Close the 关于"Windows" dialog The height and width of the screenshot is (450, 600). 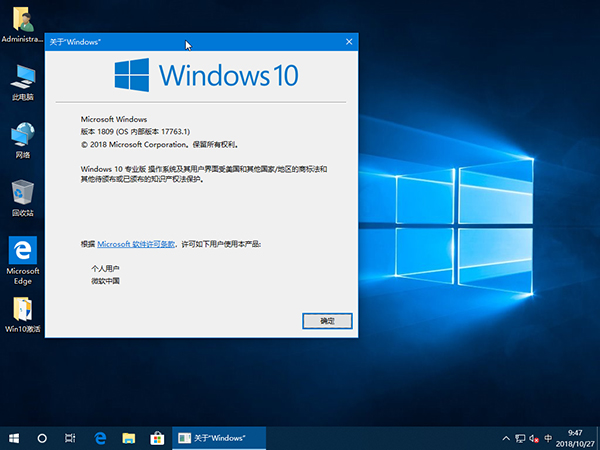click(x=349, y=41)
